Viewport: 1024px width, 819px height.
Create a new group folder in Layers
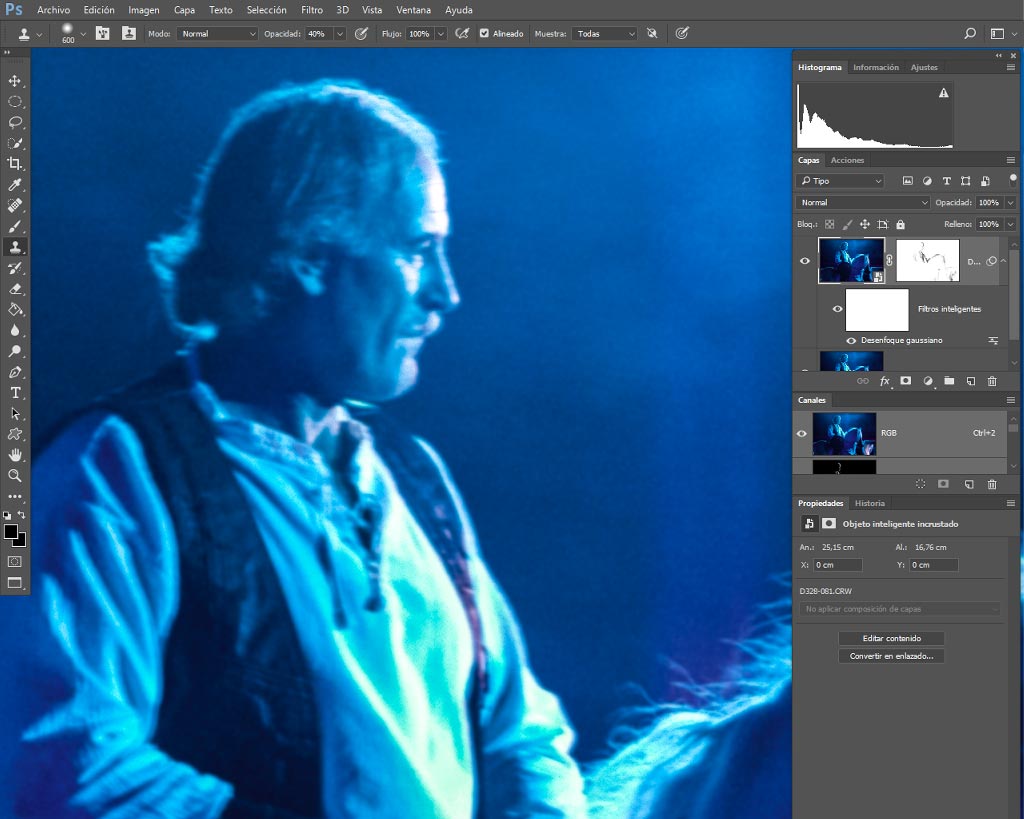[949, 381]
